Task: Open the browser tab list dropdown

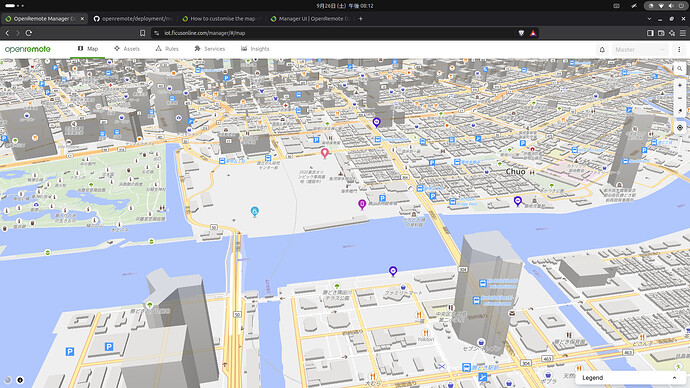Action: pos(649,19)
